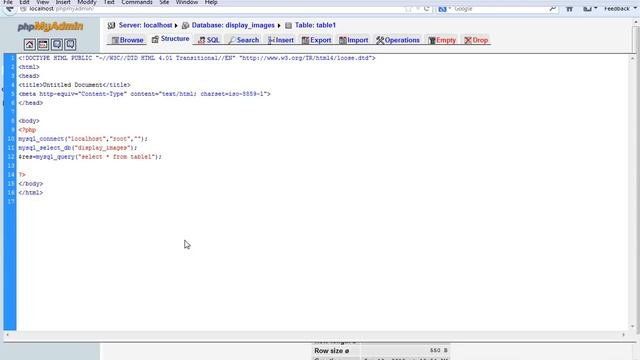Click the horizontal scrollbar right arrow
The image size is (640, 360).
coord(623,335)
